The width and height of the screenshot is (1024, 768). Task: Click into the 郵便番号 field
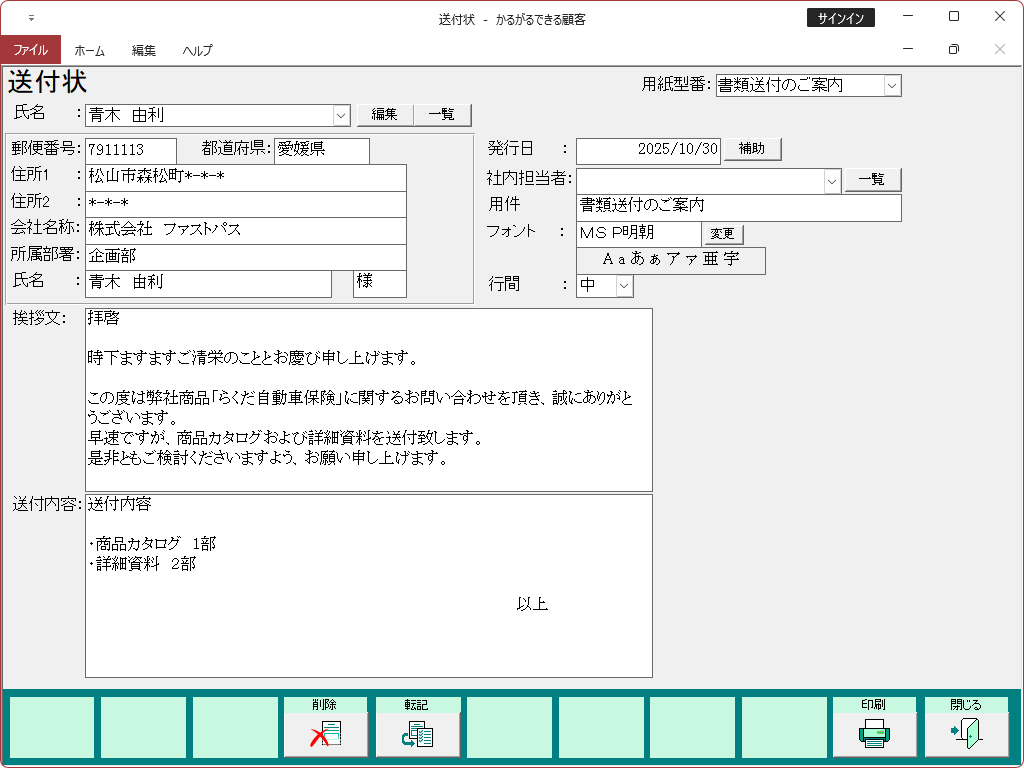pyautogui.click(x=130, y=150)
